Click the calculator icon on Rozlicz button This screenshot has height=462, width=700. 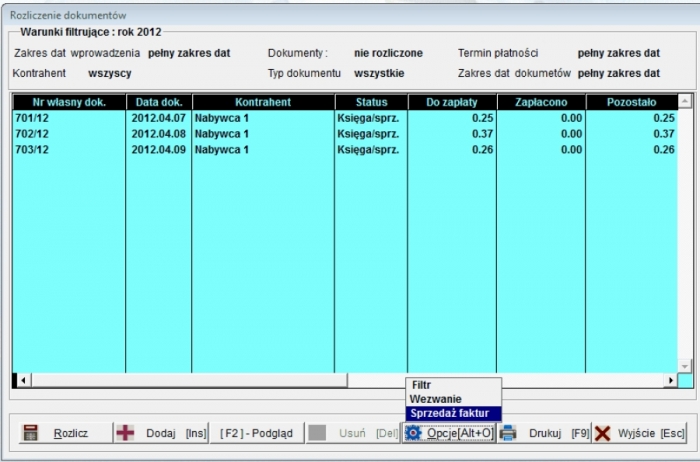[30, 433]
